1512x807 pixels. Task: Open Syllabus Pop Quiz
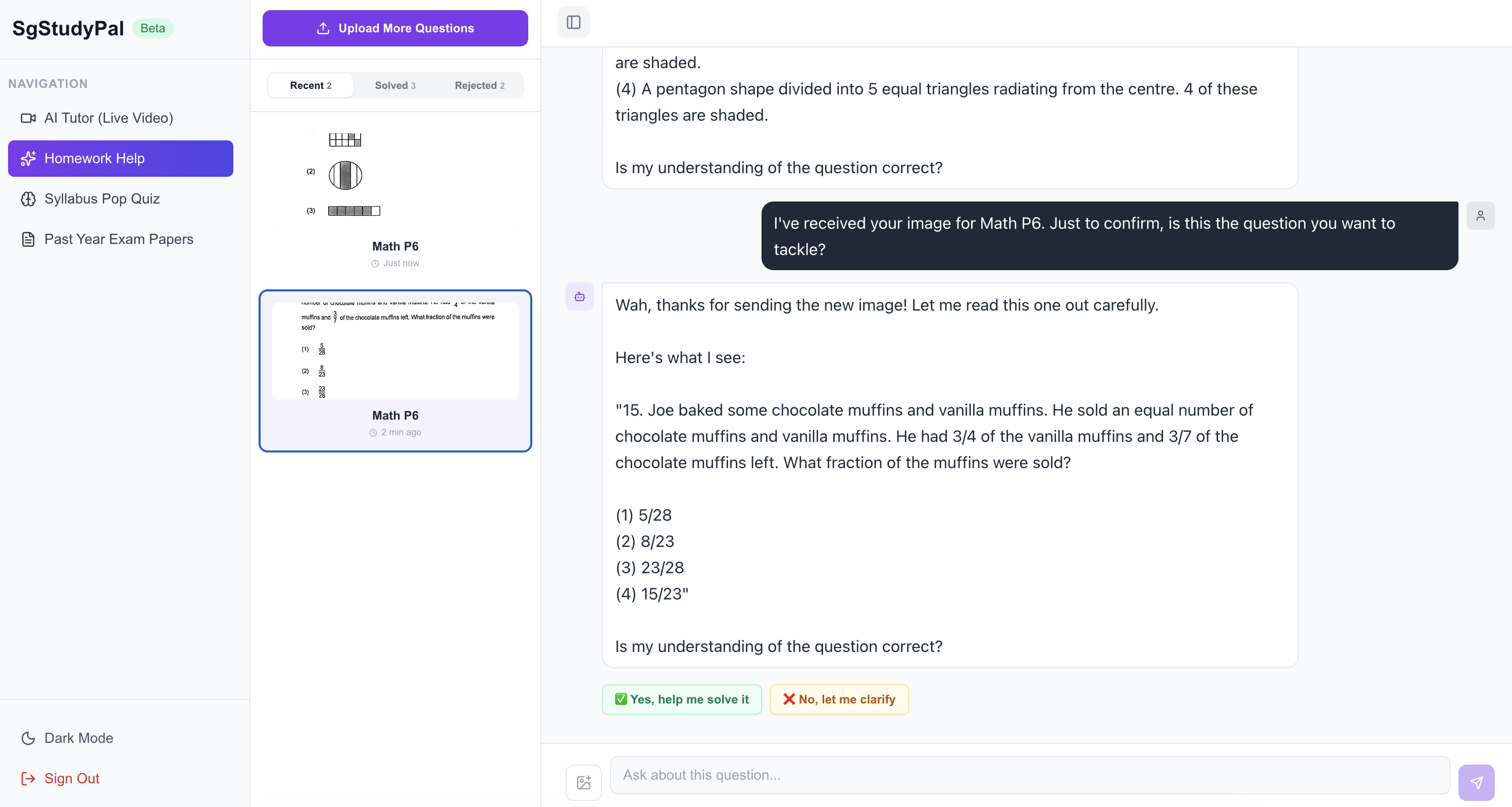coord(102,199)
